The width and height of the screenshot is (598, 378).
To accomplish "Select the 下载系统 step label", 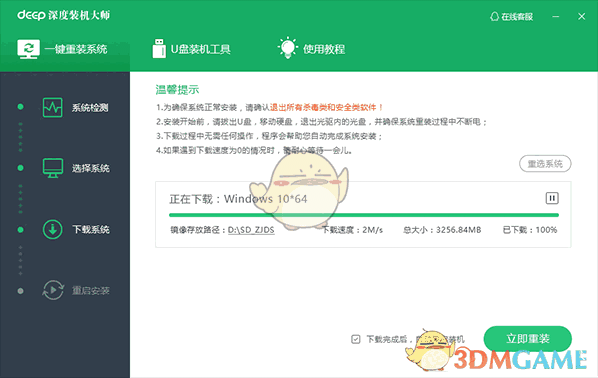I will click(91, 229).
